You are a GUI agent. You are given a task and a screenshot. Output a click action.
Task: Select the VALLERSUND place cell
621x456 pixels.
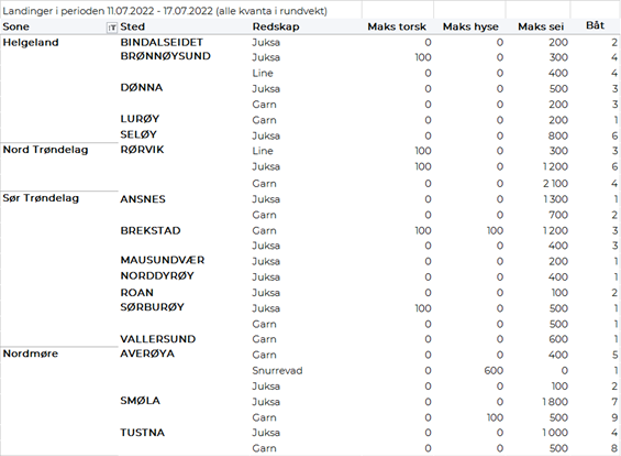point(158,338)
